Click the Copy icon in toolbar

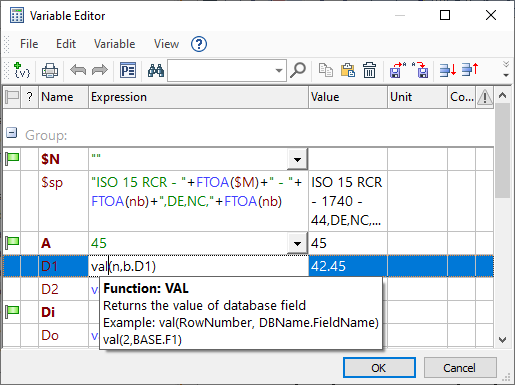[x=326, y=70]
